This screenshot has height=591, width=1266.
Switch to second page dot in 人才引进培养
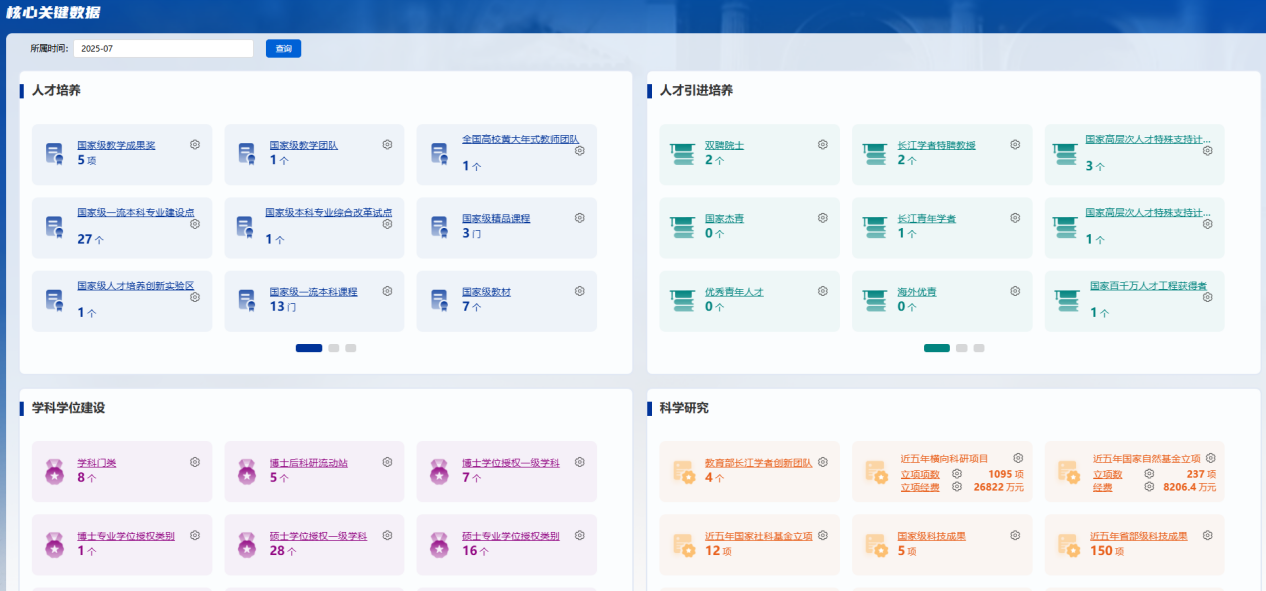961,348
